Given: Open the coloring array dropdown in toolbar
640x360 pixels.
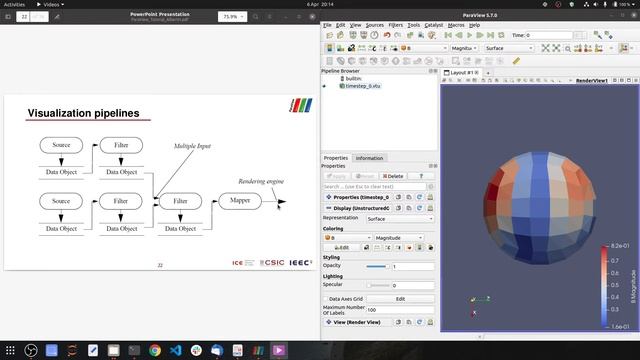Looking at the screenshot, I should (424, 48).
